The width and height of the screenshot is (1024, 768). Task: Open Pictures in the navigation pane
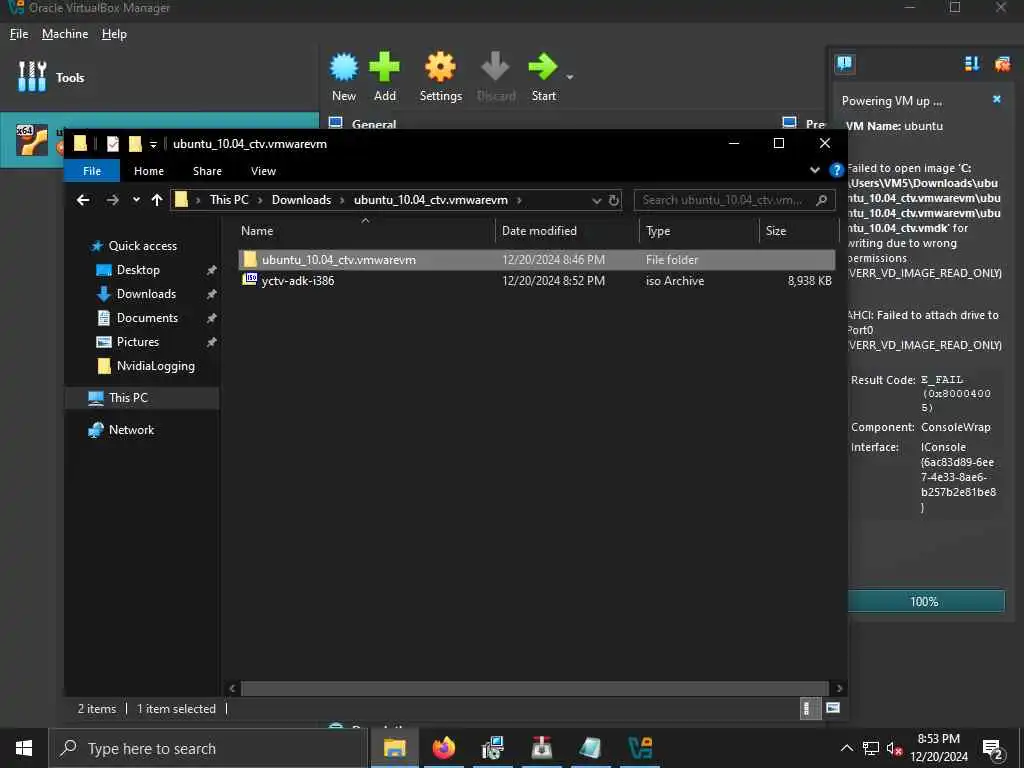137,342
